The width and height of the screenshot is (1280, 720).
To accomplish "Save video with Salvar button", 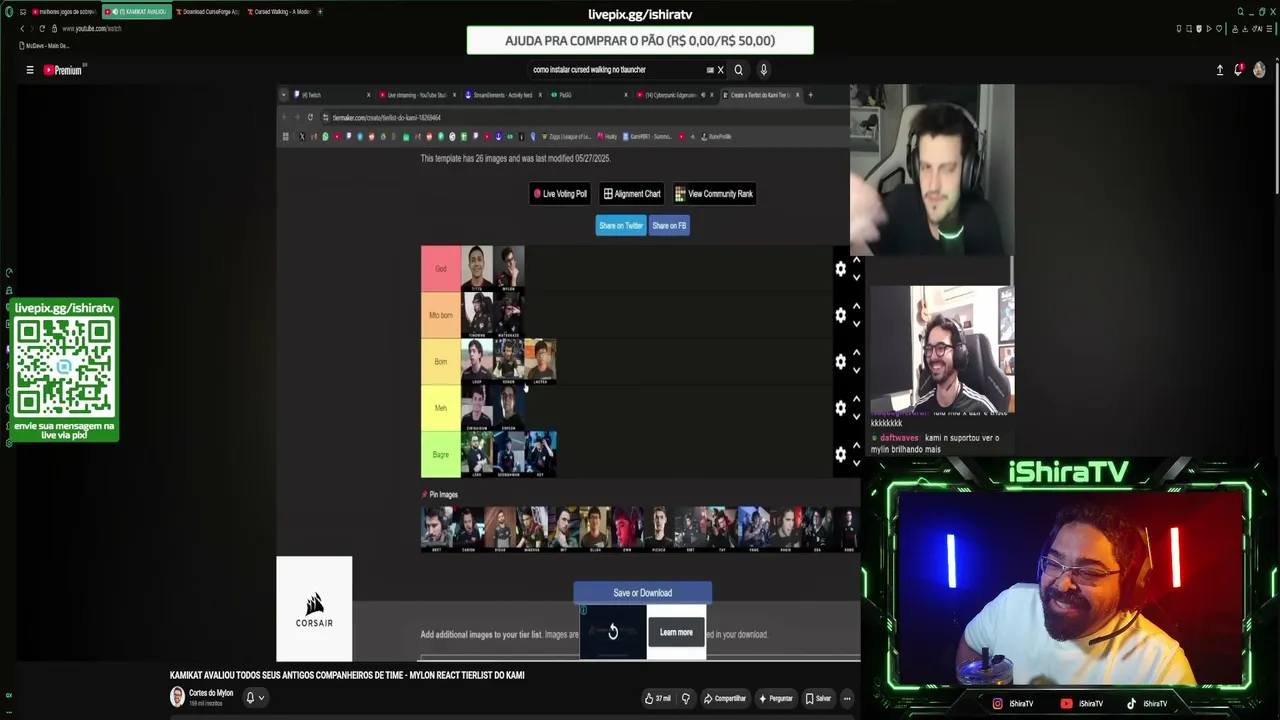I will pos(818,698).
